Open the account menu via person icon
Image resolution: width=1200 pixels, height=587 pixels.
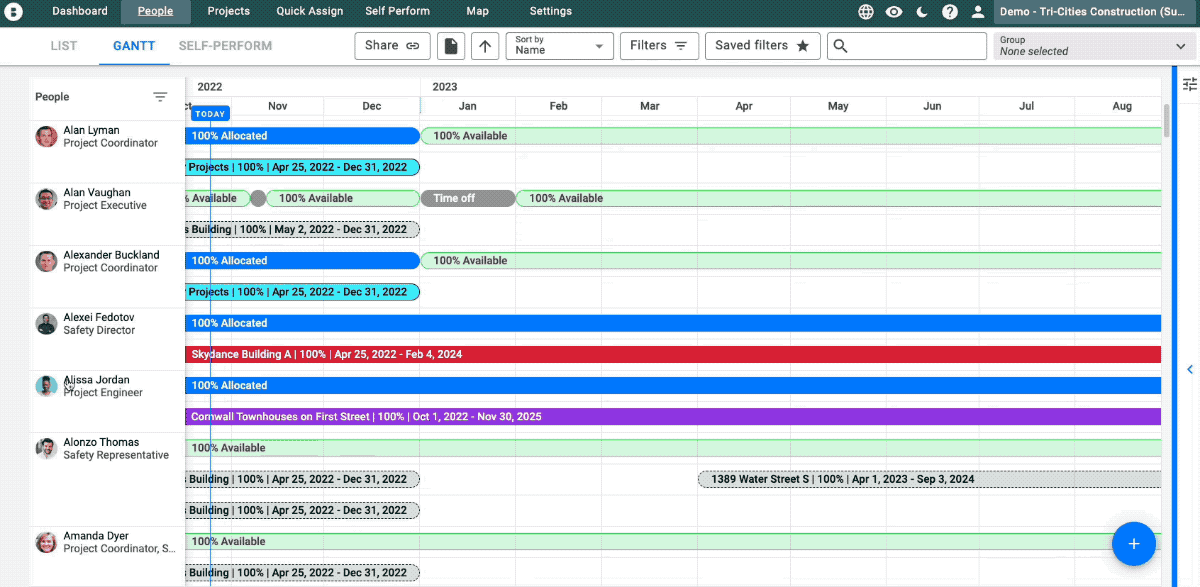tap(978, 11)
